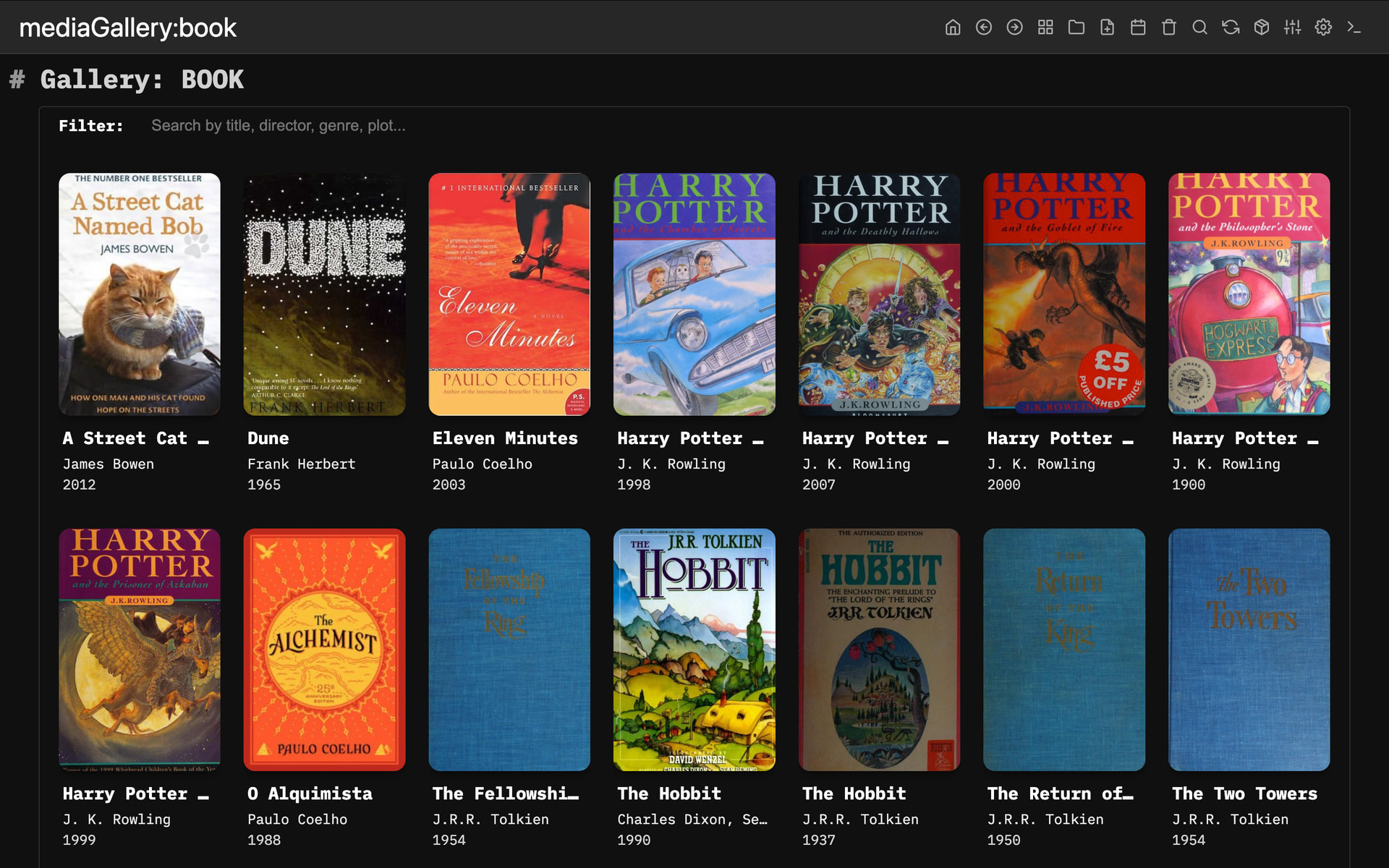Click the Eleven Minutes title link
The image size is (1389, 868).
[x=505, y=438]
